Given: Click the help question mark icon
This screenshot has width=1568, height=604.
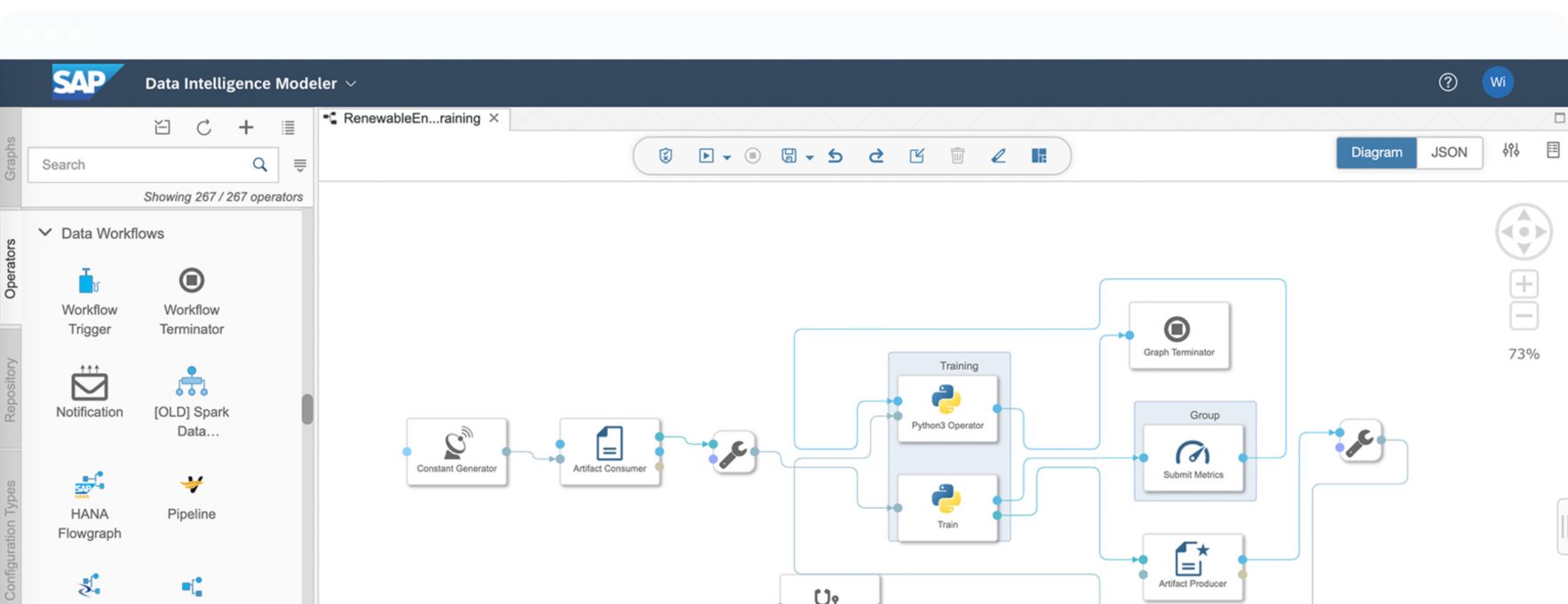Looking at the screenshot, I should click(x=1448, y=83).
